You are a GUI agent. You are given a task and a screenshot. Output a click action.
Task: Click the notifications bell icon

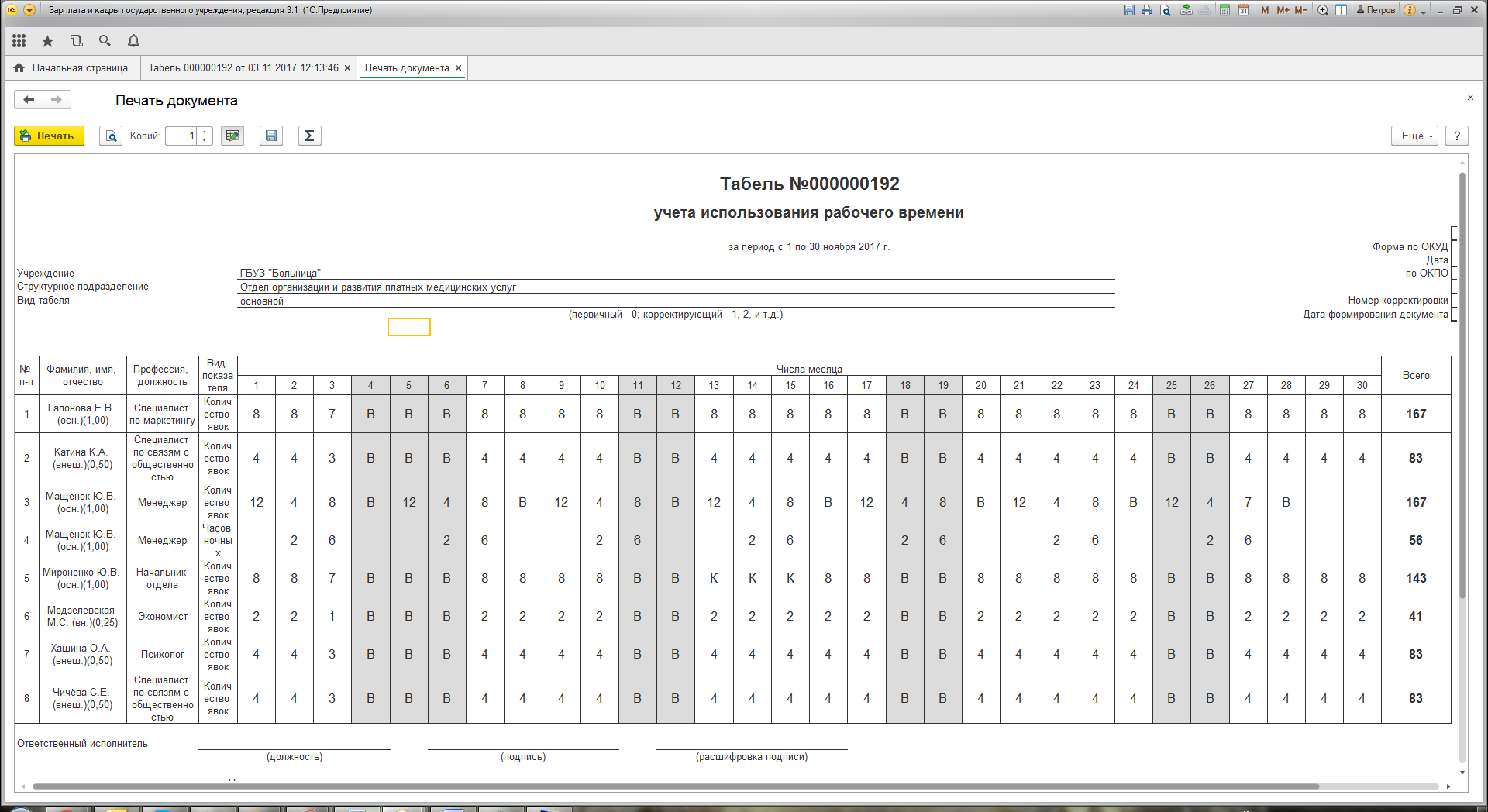point(133,41)
